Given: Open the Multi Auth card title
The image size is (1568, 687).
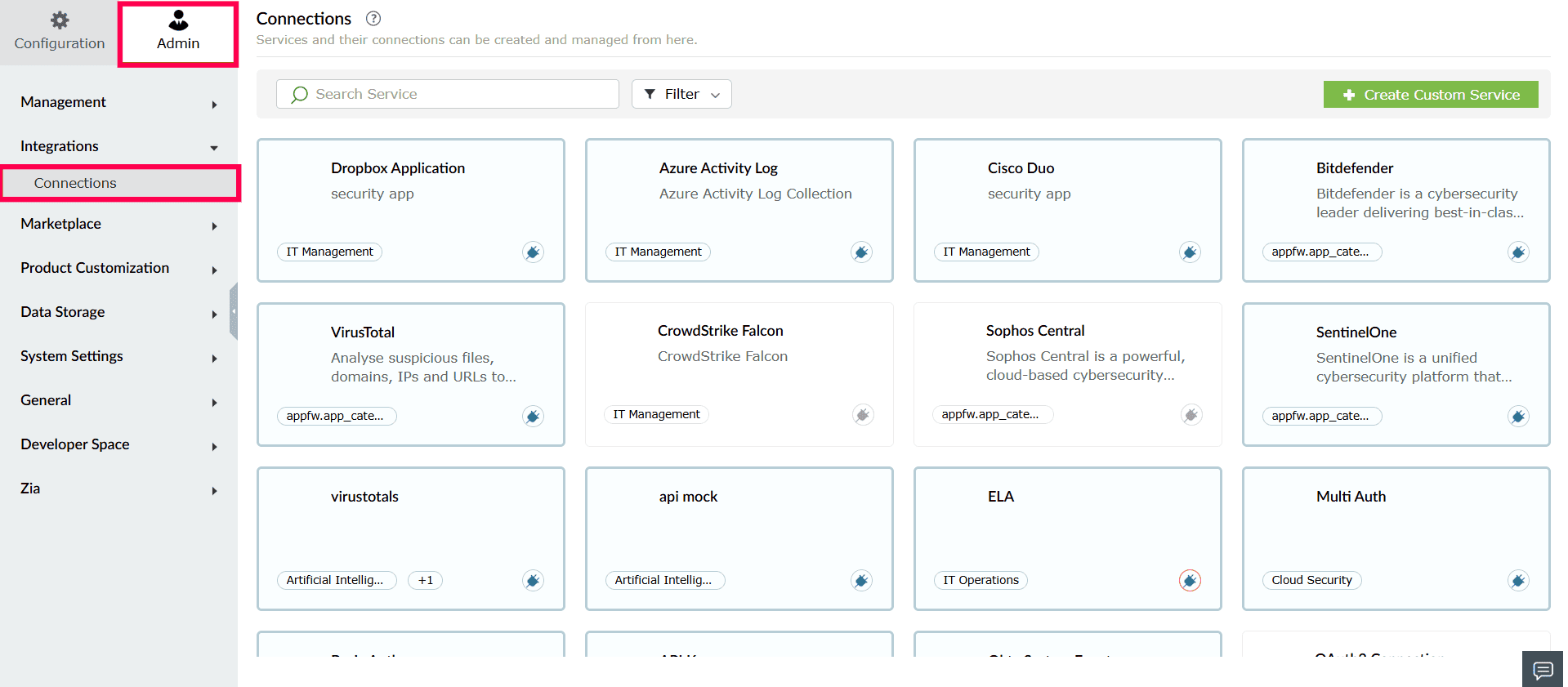Looking at the screenshot, I should click(x=1351, y=497).
